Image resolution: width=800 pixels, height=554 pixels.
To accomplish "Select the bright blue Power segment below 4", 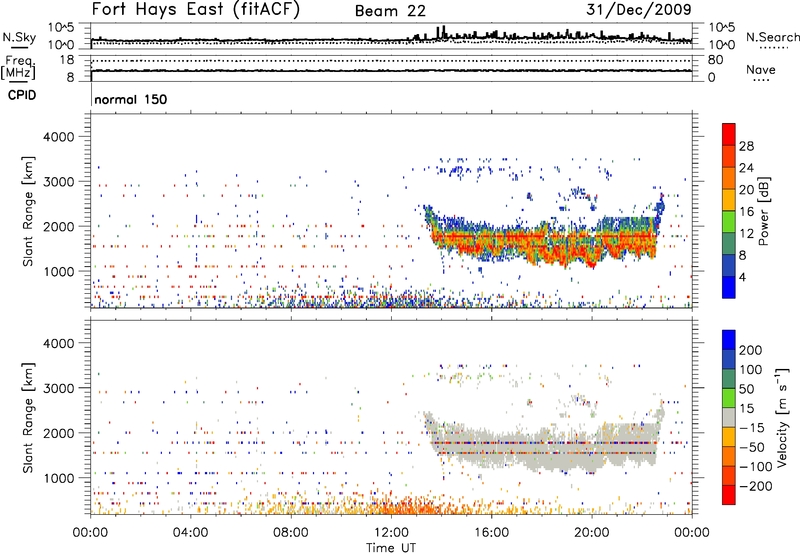I will (x=729, y=287).
